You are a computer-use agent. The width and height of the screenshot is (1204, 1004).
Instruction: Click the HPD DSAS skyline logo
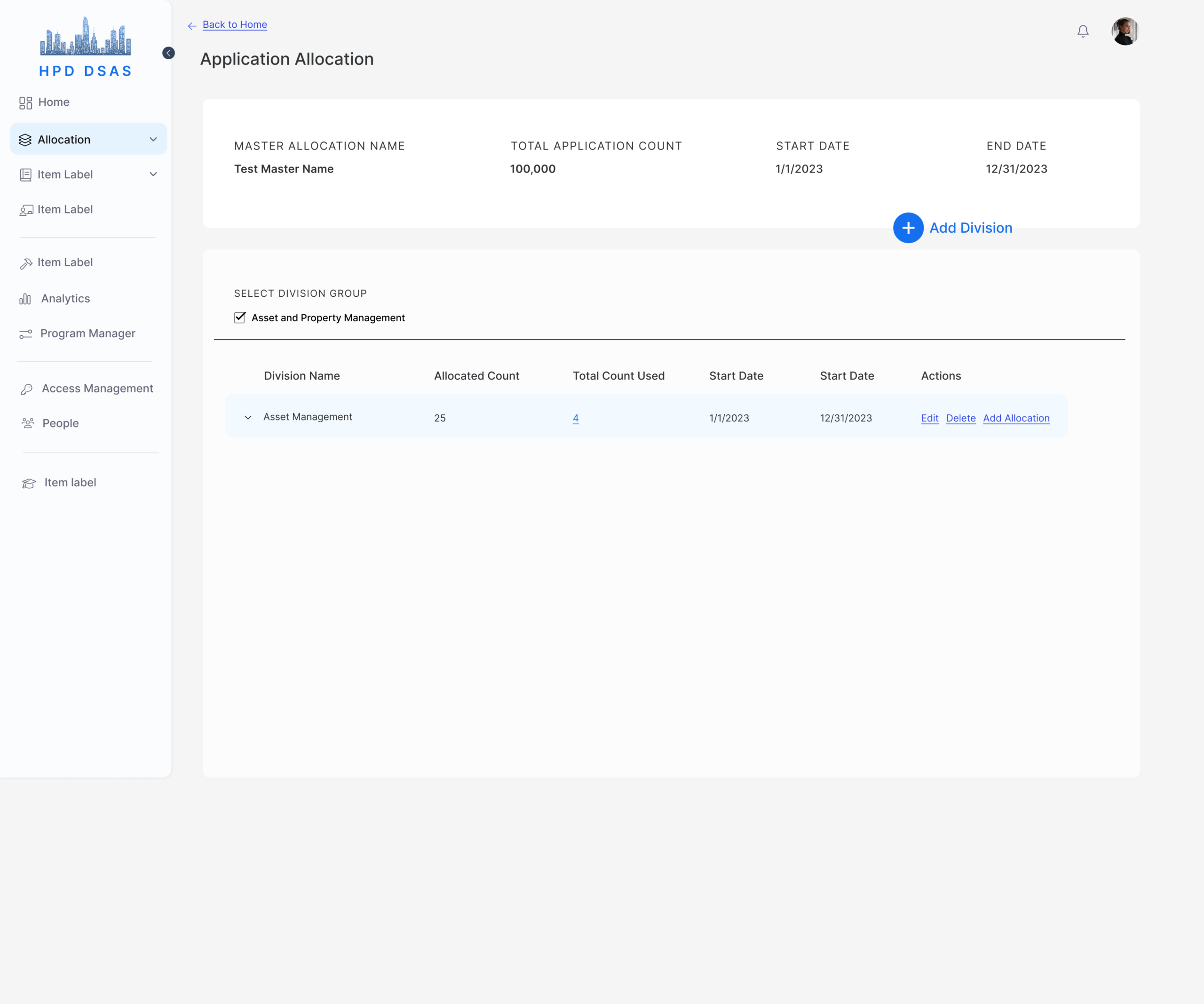[86, 37]
